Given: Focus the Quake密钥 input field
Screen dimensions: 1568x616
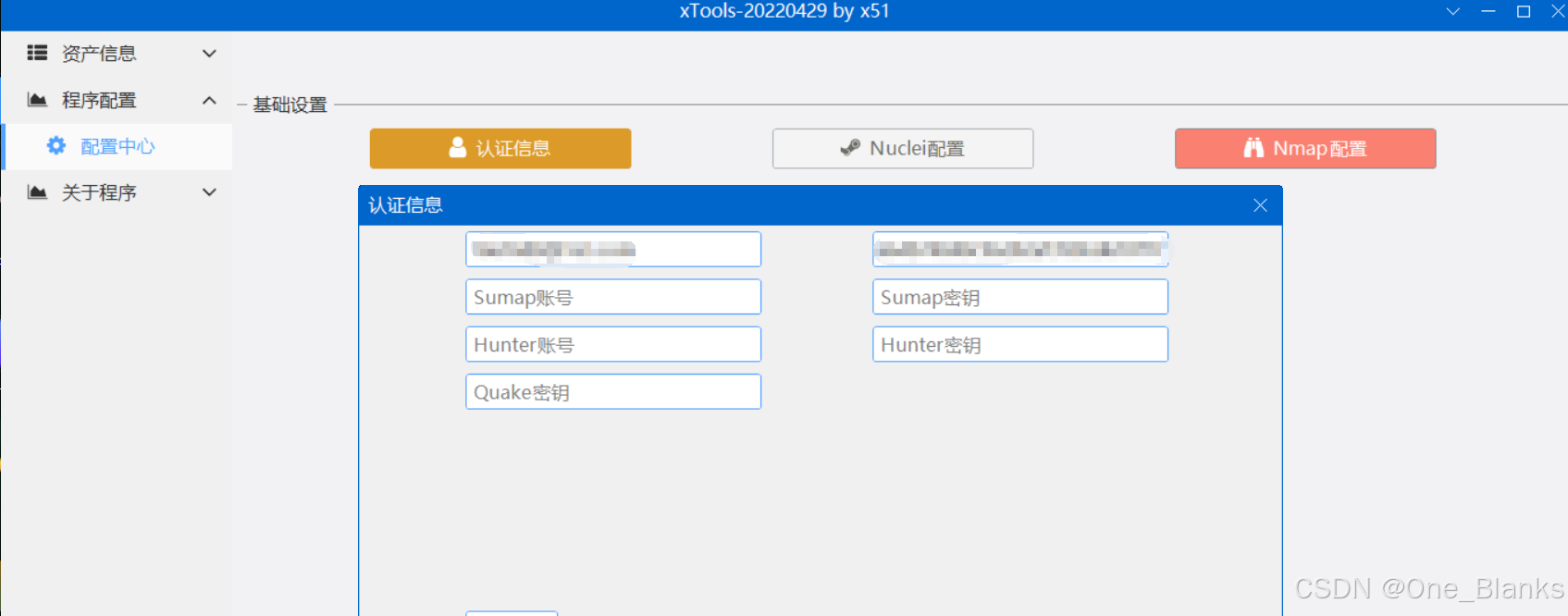Looking at the screenshot, I should click(613, 391).
